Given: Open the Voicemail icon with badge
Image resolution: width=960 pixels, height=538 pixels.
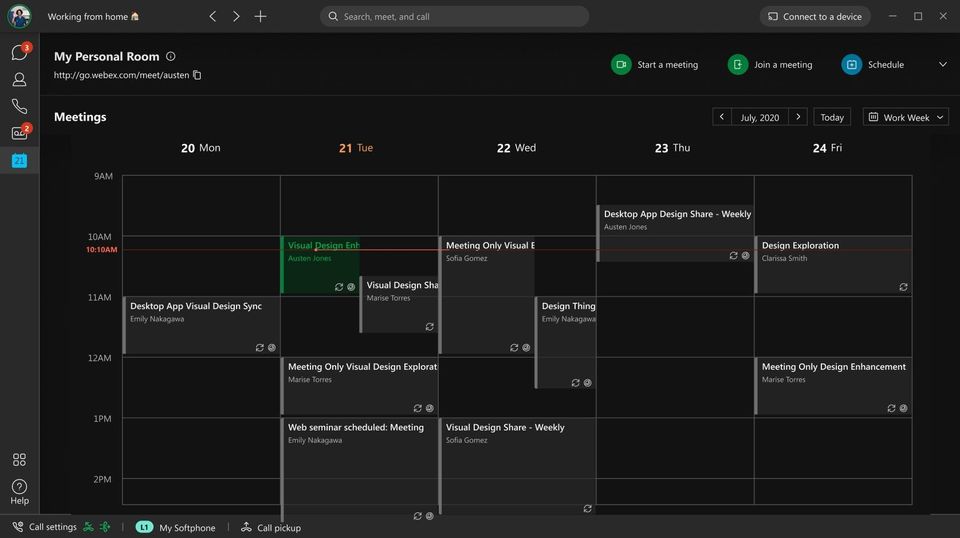Looking at the screenshot, I should [x=19, y=133].
